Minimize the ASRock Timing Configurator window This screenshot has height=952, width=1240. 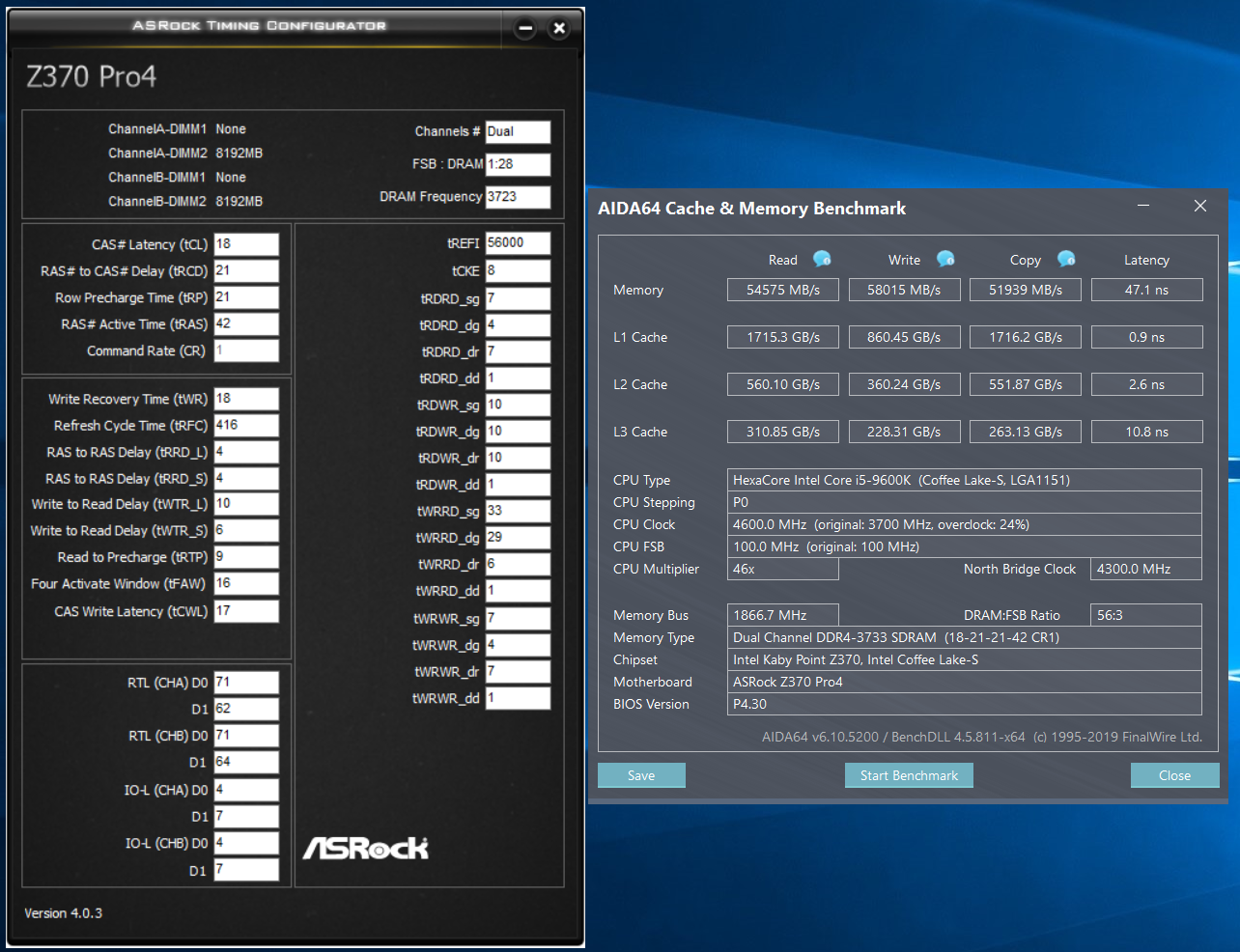525,28
